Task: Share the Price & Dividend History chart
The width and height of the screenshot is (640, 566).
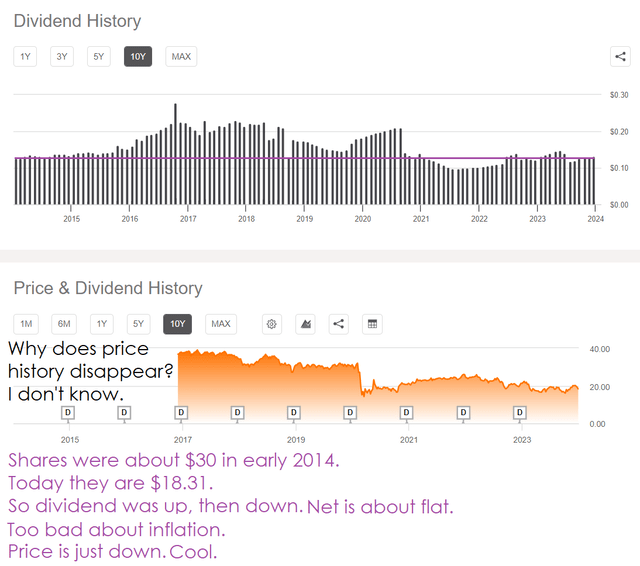Action: click(338, 324)
